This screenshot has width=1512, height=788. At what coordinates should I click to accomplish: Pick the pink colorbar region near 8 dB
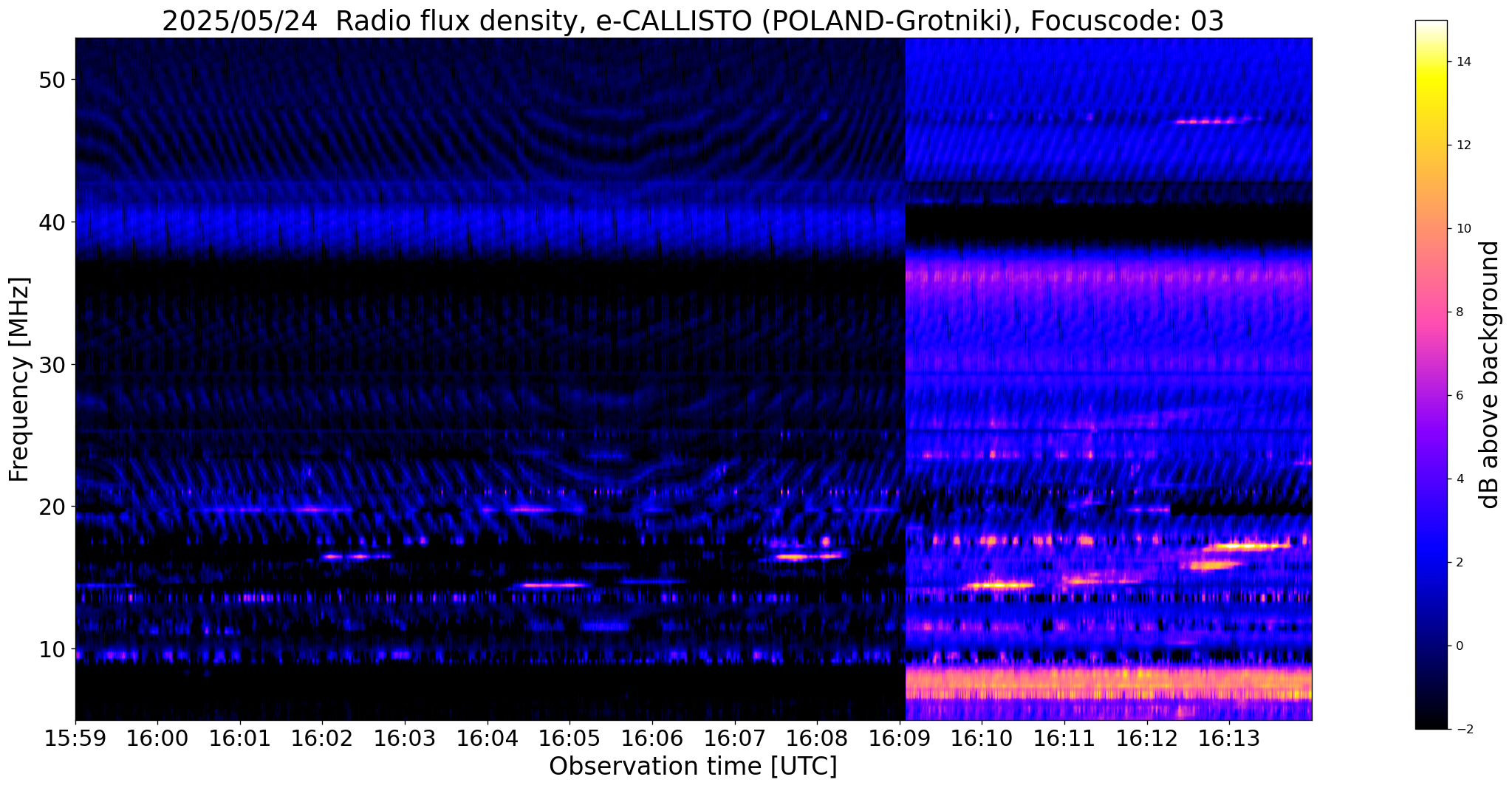[1431, 312]
